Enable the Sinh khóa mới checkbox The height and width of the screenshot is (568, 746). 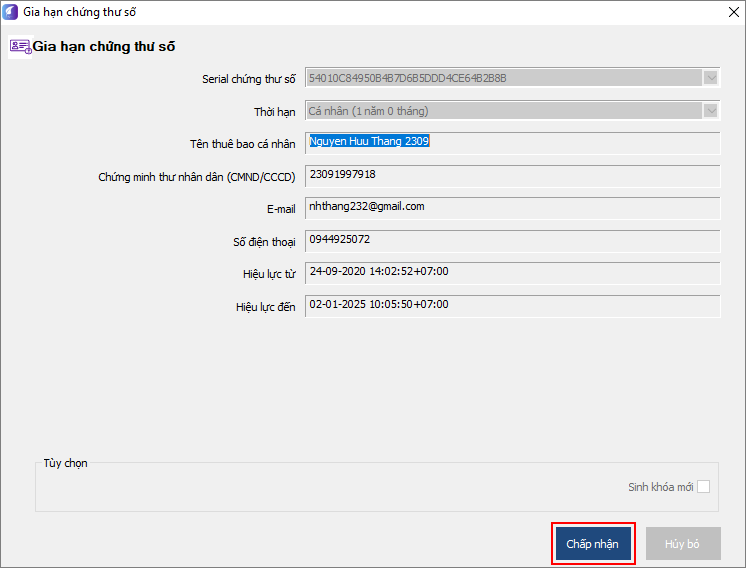point(704,487)
